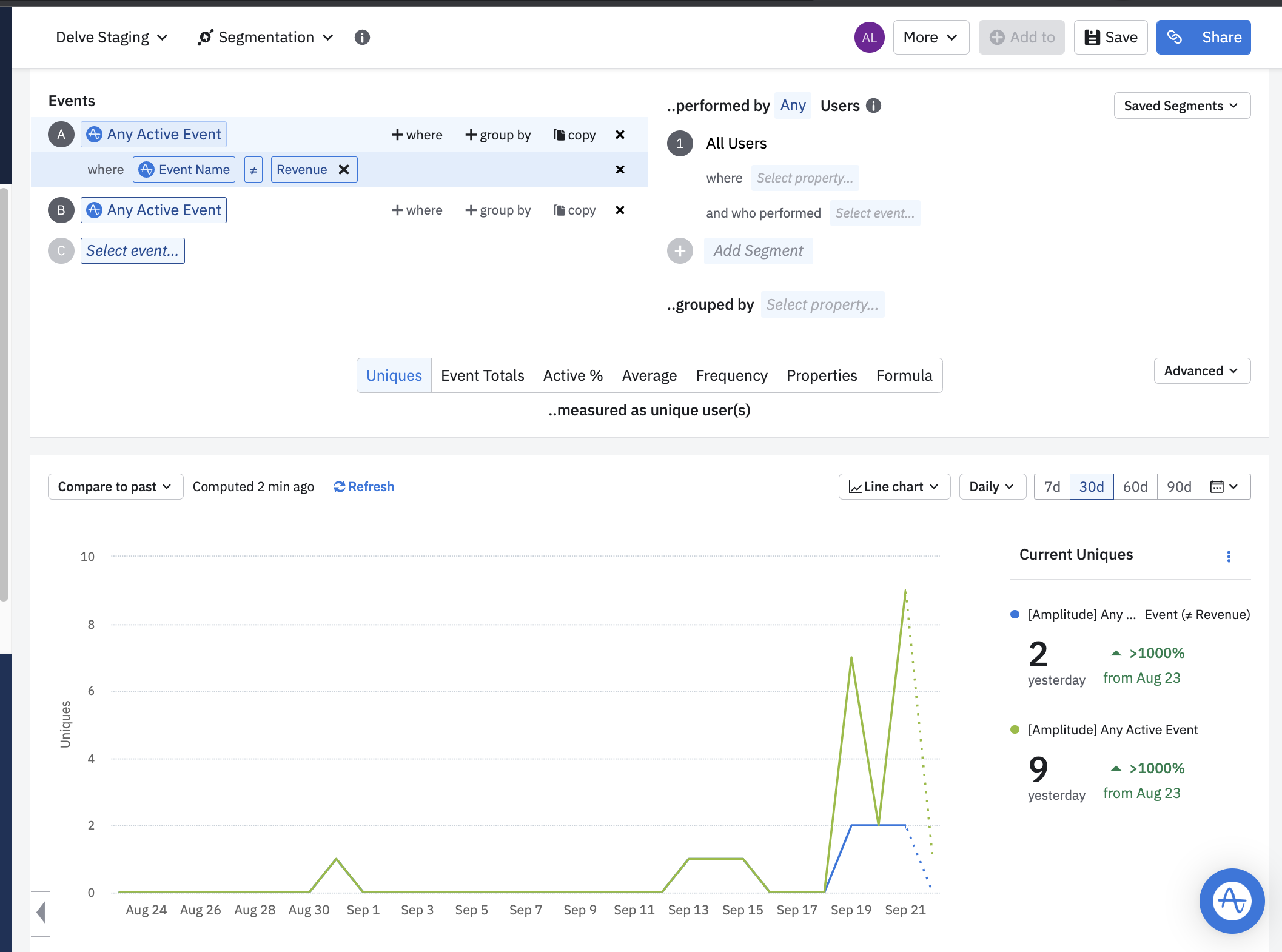The width and height of the screenshot is (1282, 952).
Task: Click the info icon beside Users
Action: [873, 106]
